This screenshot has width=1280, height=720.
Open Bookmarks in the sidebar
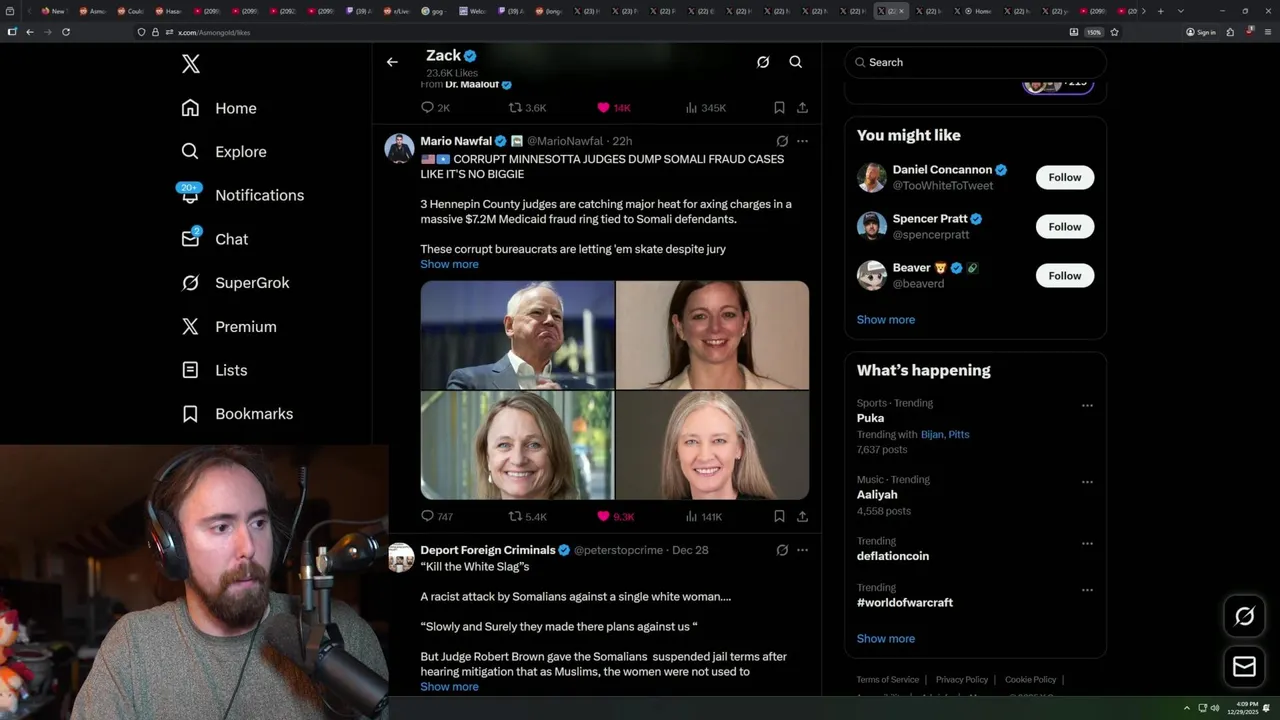[237, 414]
